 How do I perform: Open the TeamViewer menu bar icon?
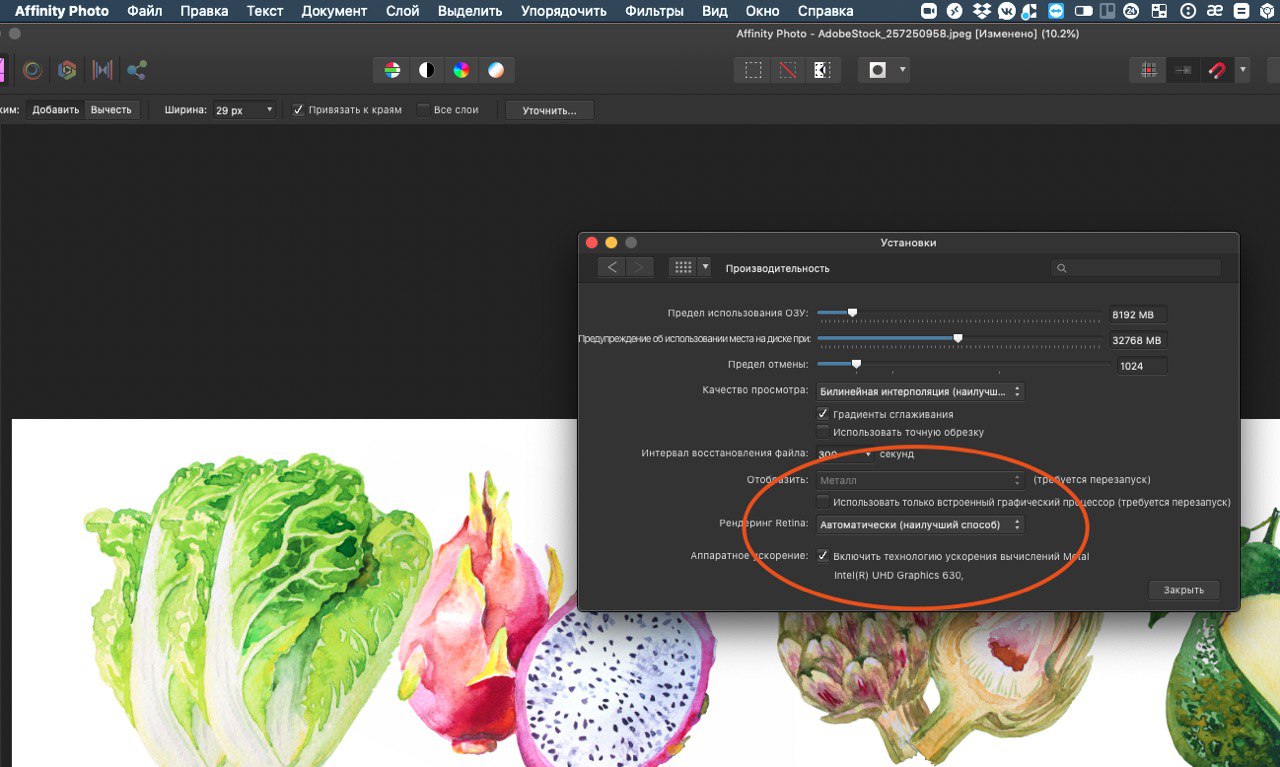click(1056, 11)
